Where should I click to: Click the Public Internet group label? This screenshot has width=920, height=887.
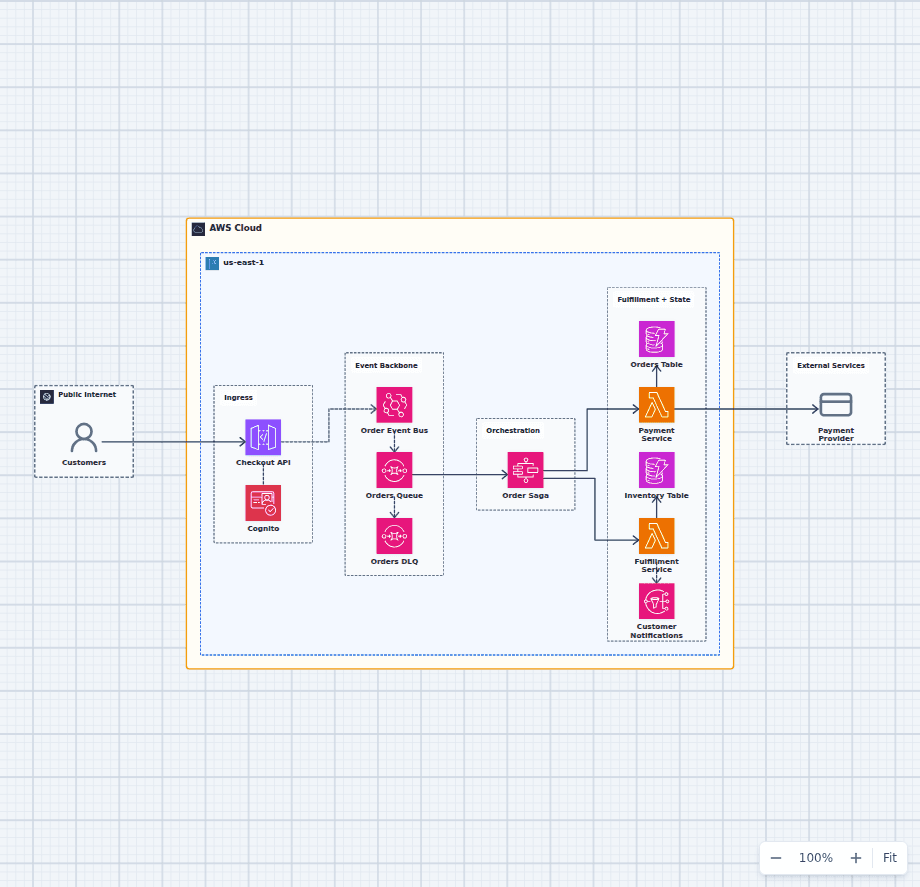tap(87, 394)
